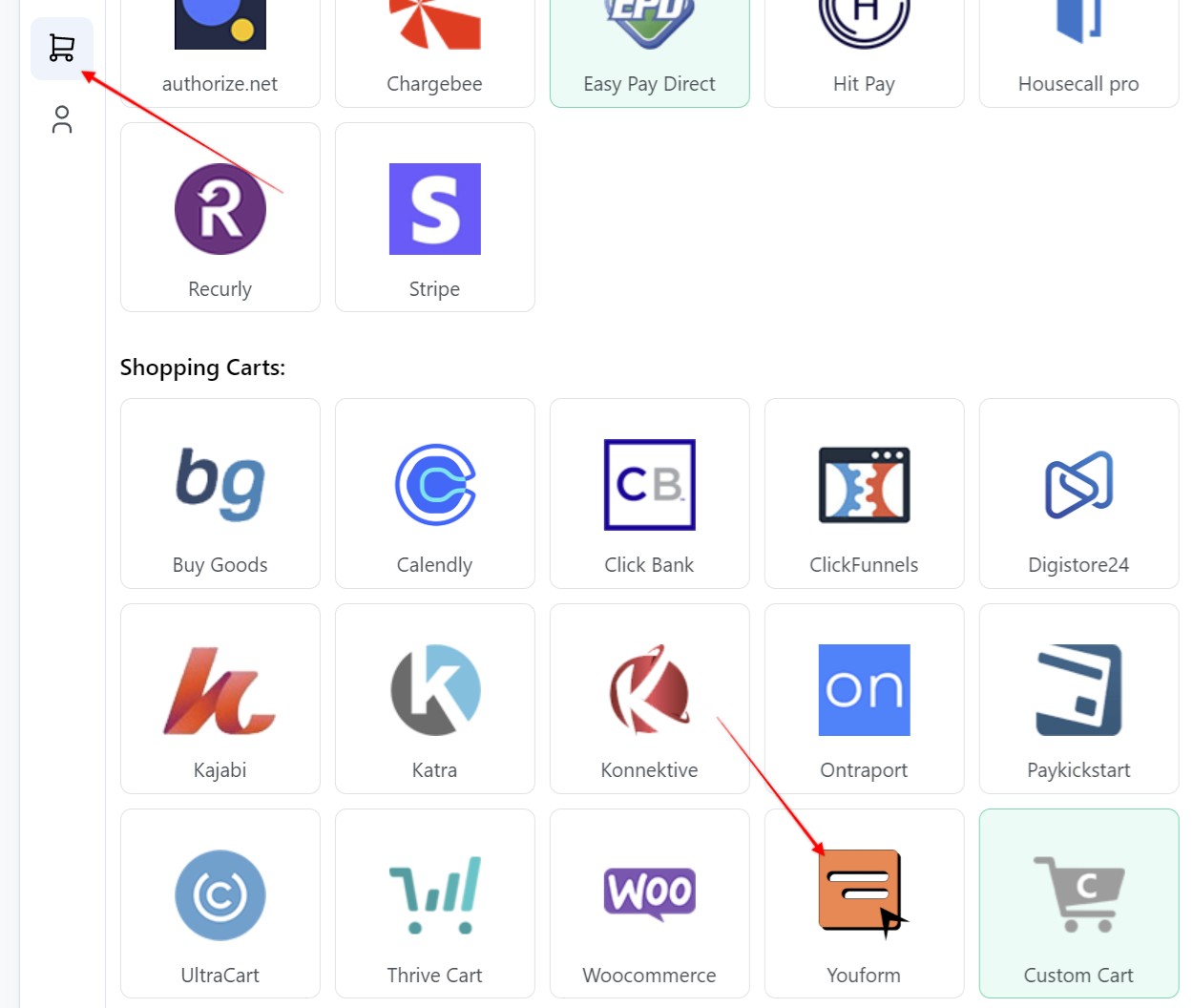Click the Recurly logo
Screen dimensions: 1193x1008
(220, 209)
